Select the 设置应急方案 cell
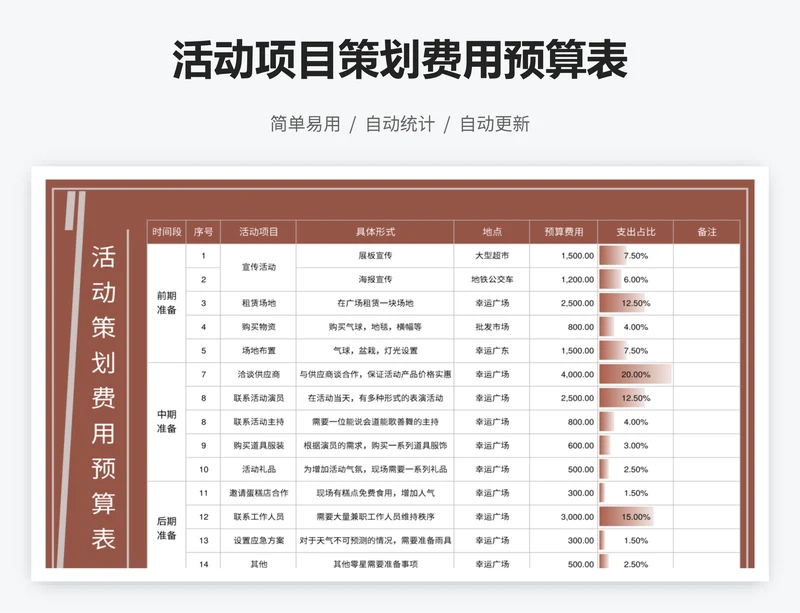The width and height of the screenshot is (800, 613). 259,541
